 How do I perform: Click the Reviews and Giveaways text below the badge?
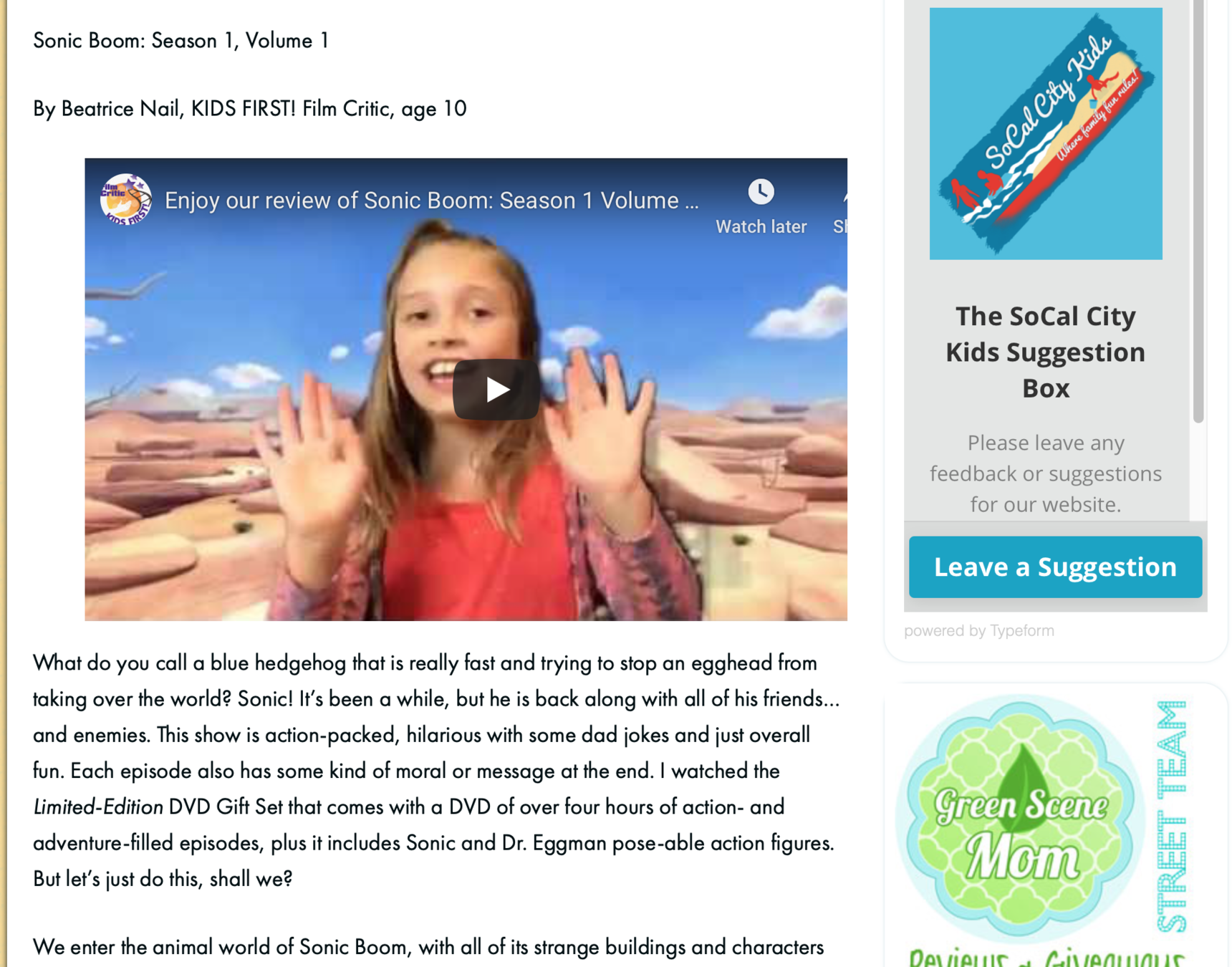click(x=1046, y=958)
